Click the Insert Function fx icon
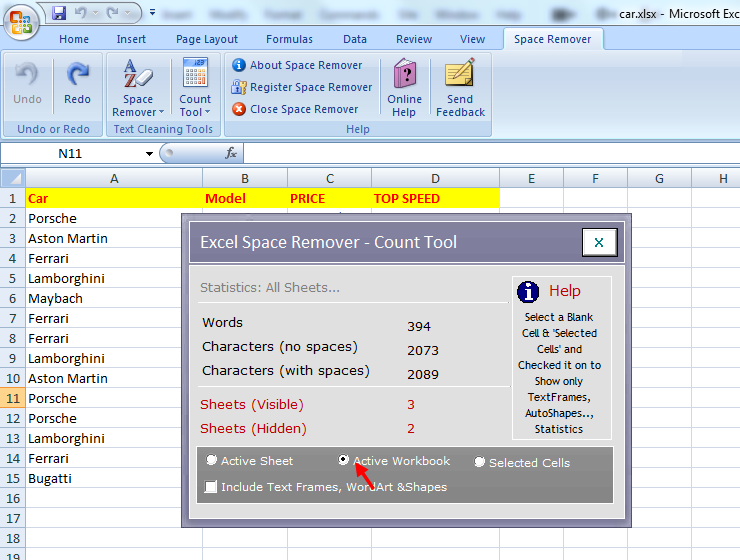740x560 pixels. pyautogui.click(x=231, y=153)
